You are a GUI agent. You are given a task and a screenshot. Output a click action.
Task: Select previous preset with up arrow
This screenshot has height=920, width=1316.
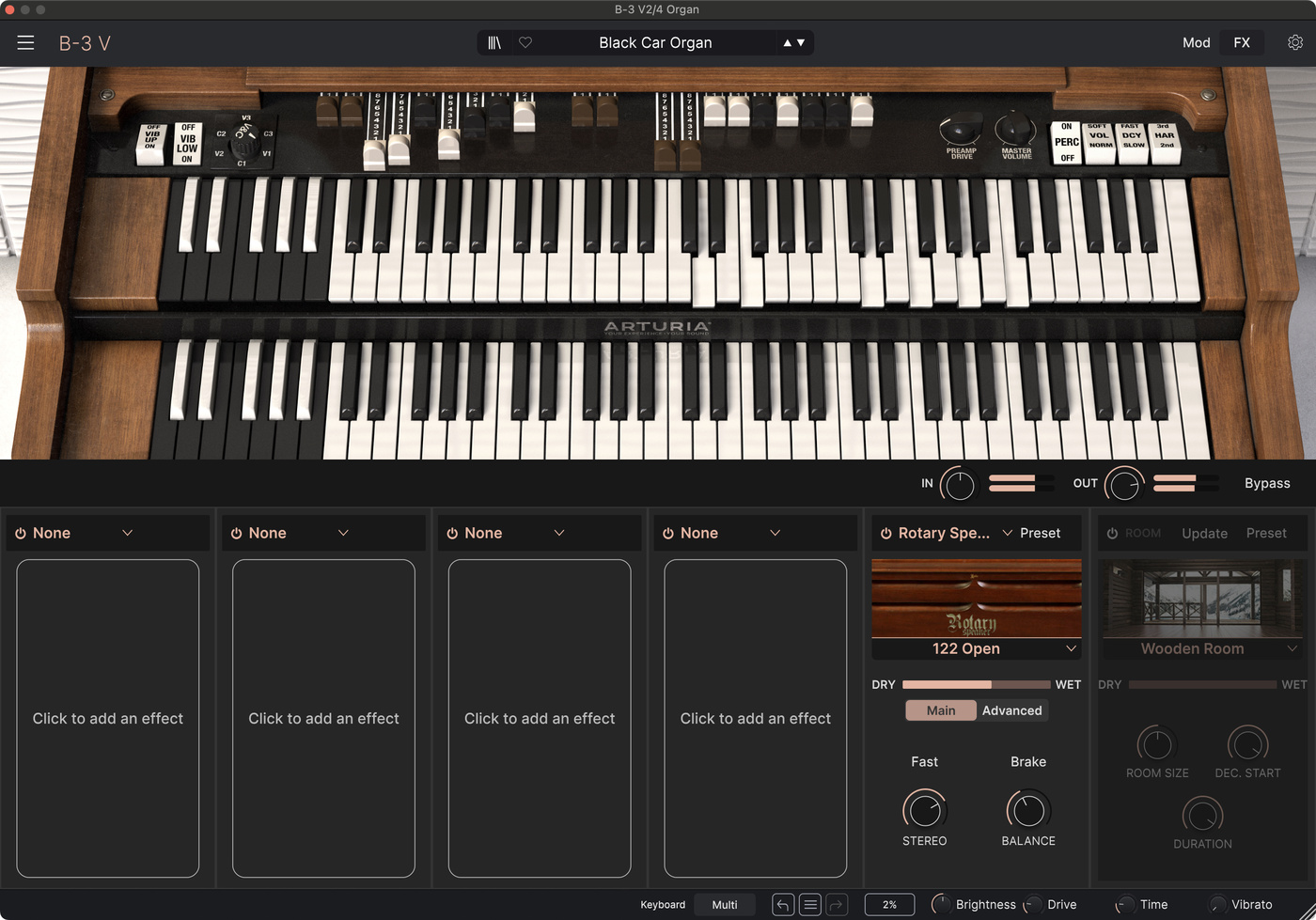click(787, 42)
